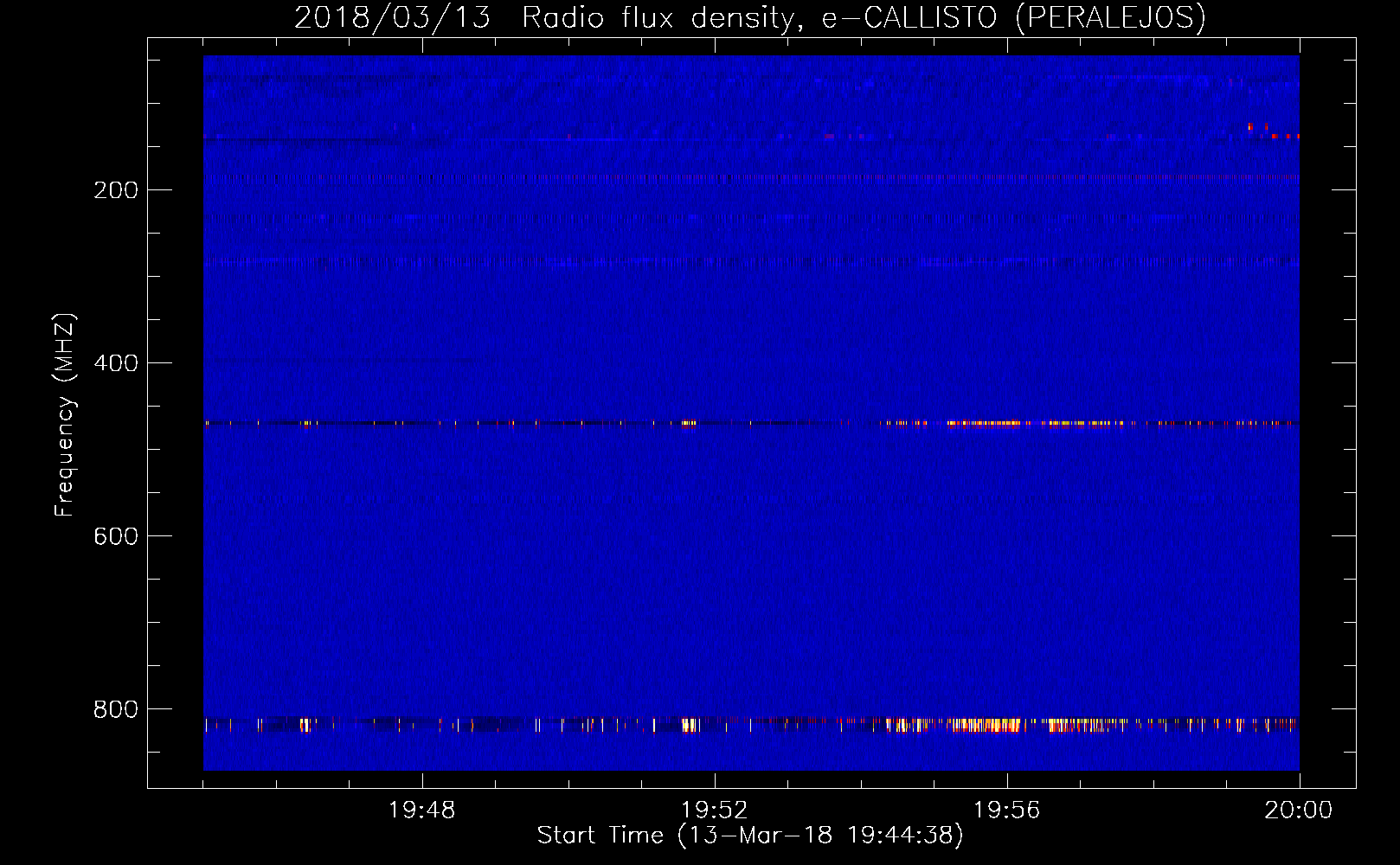Click the 19:48 time tick label

(422, 811)
